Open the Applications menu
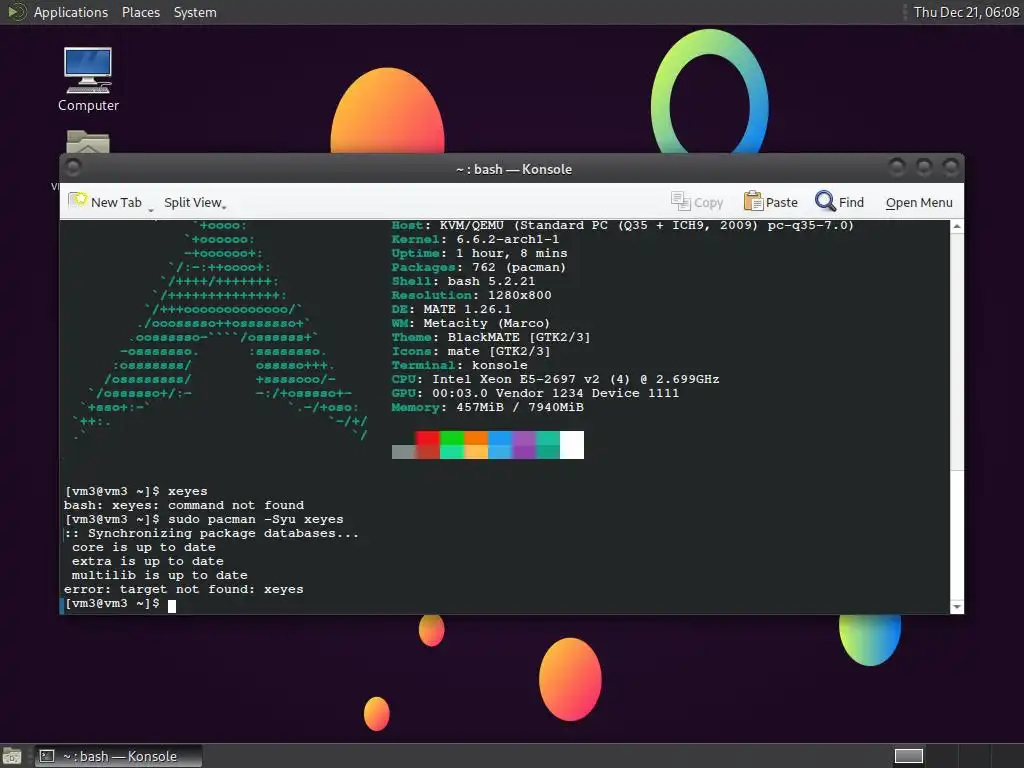 (x=71, y=12)
